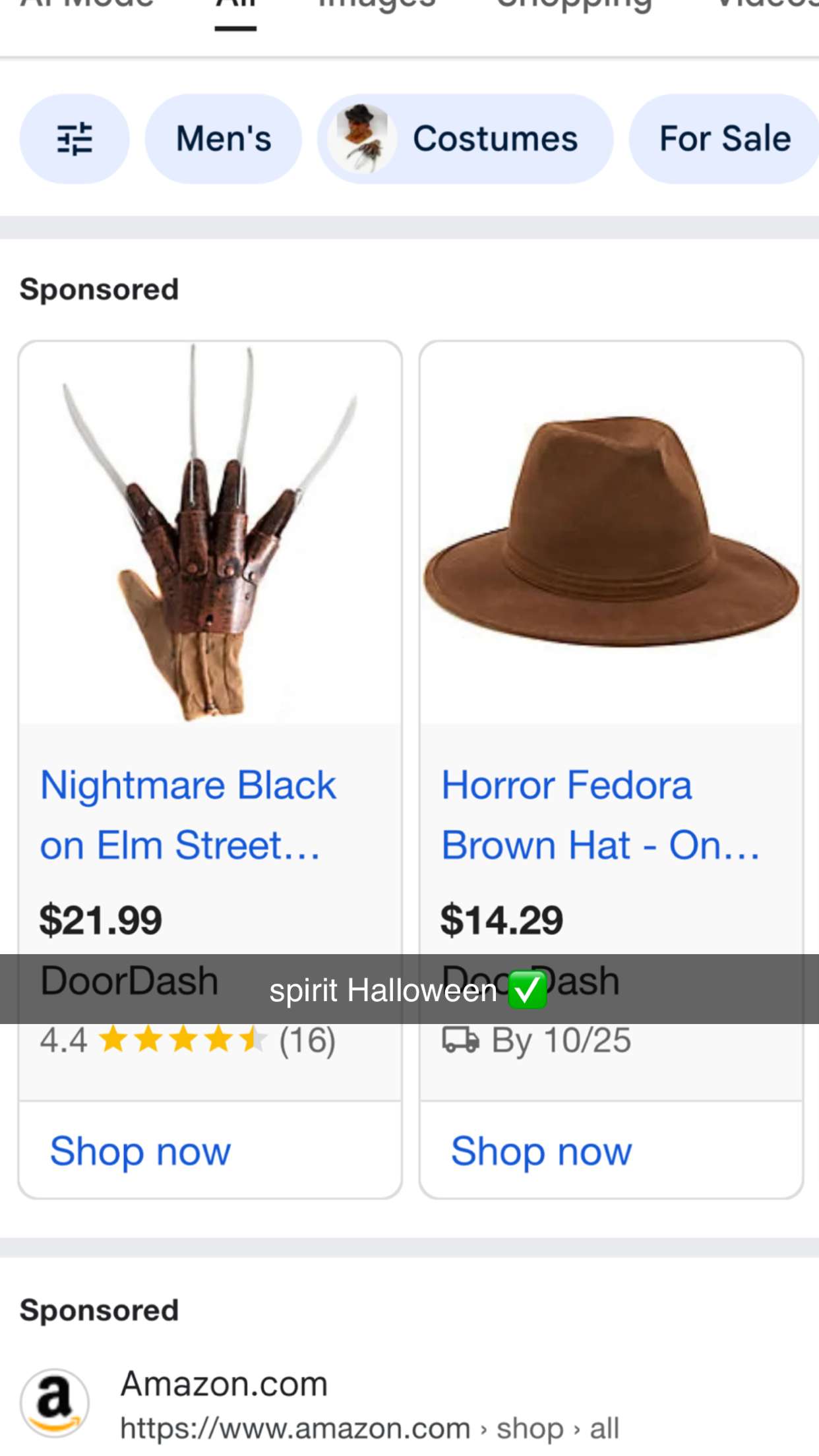The image size is (819, 1456).
Task: Tap the Costumes chip thumbnail image
Action: pyautogui.click(x=363, y=138)
